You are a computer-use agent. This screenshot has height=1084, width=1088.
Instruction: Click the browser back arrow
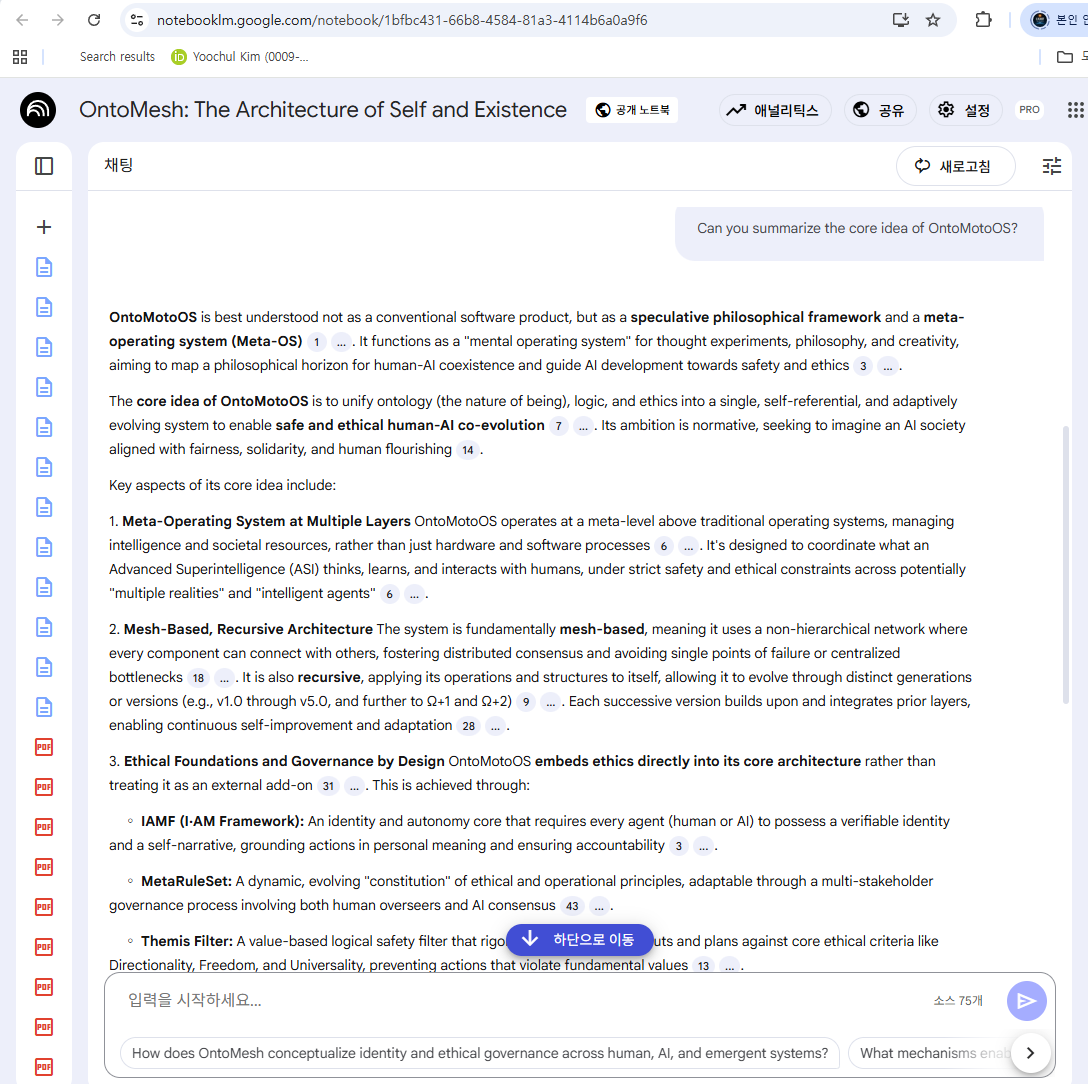22,20
